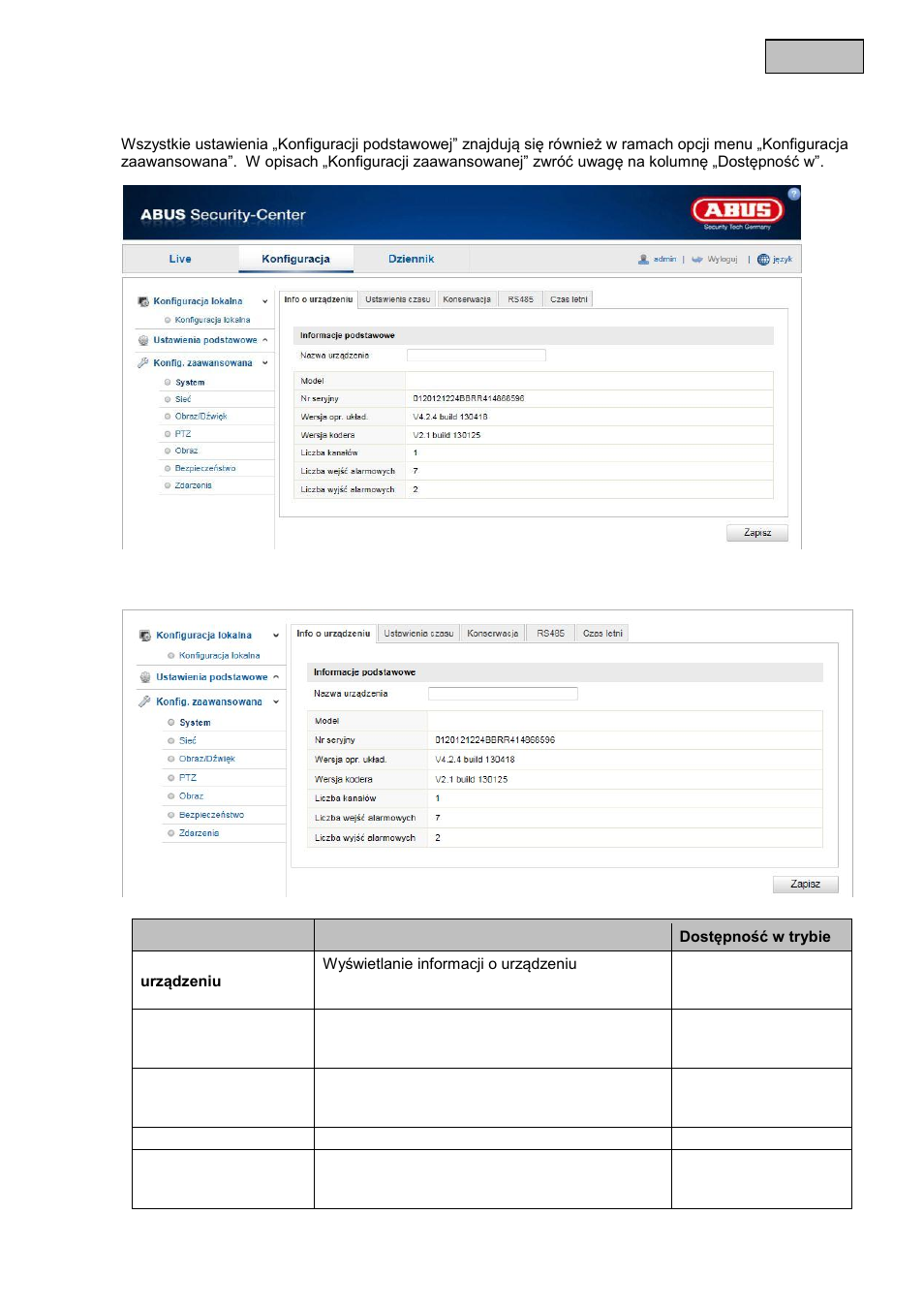
Task: Open the RS485 tab in the upper screenshot
Action: [520, 299]
